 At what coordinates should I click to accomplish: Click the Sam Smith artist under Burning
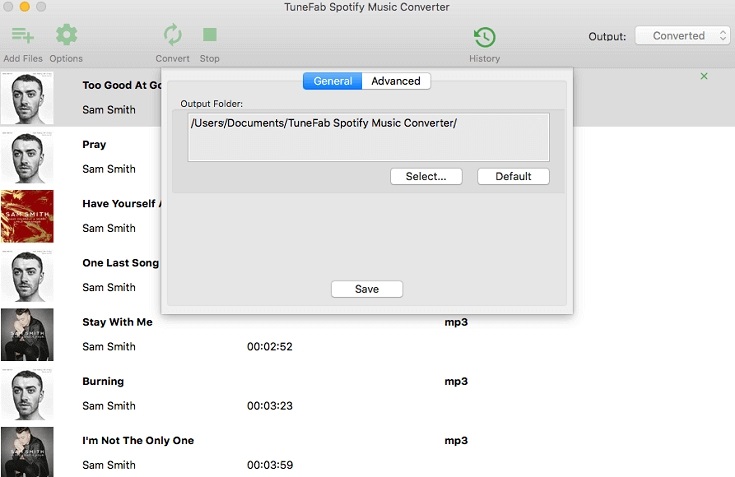pos(109,406)
